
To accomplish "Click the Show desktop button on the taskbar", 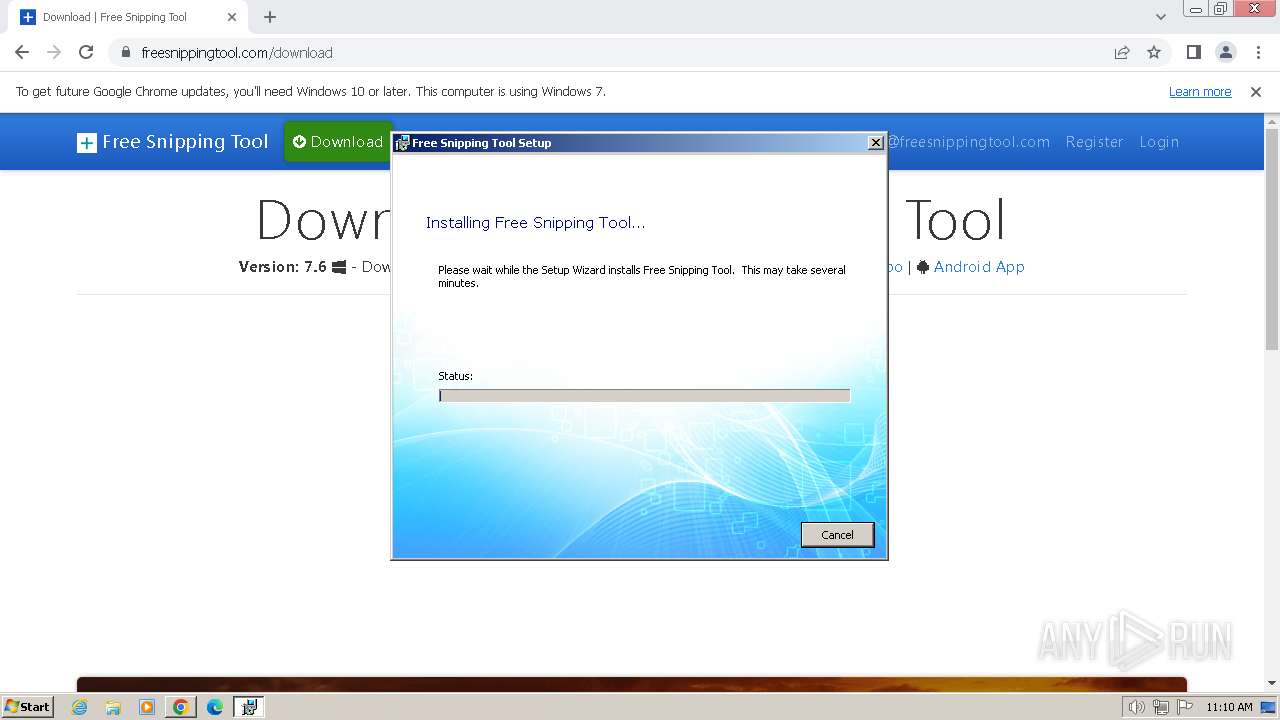I will pyautogui.click(x=1268, y=707).
